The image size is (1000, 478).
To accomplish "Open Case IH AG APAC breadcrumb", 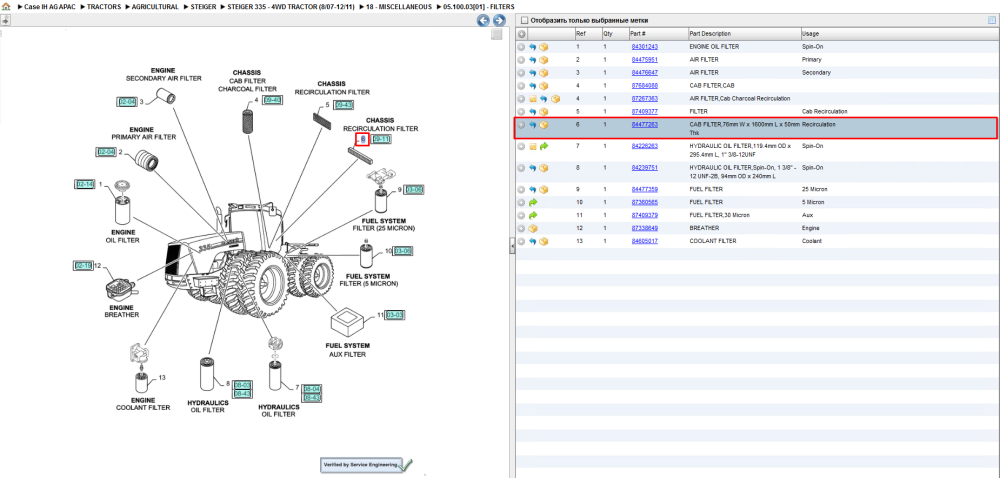I will click(52, 6).
